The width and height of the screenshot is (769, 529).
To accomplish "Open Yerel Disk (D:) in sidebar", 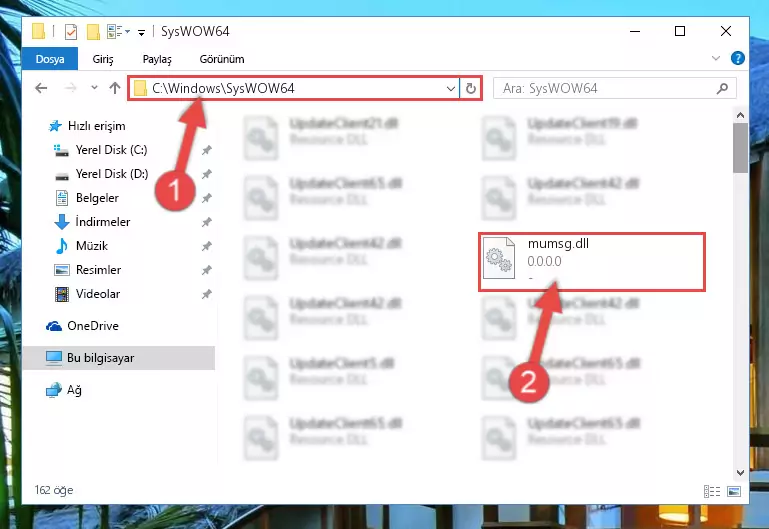I will tap(111, 174).
